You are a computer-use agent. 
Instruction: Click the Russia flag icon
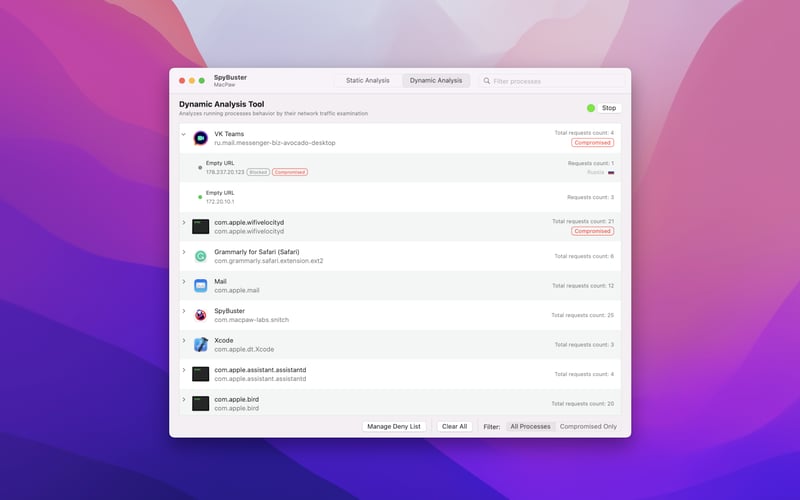[611, 172]
